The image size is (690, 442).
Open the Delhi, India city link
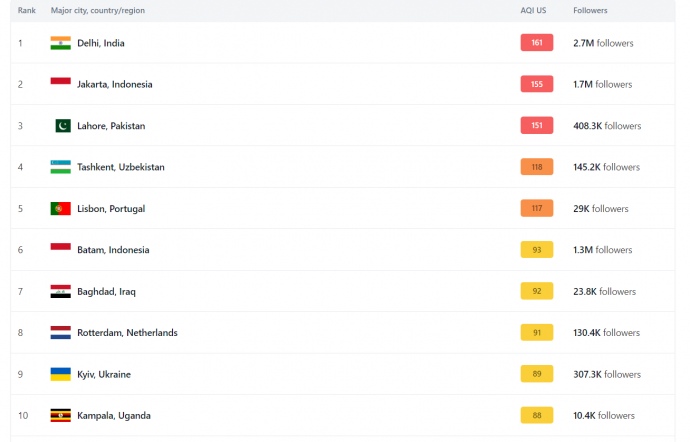point(101,43)
